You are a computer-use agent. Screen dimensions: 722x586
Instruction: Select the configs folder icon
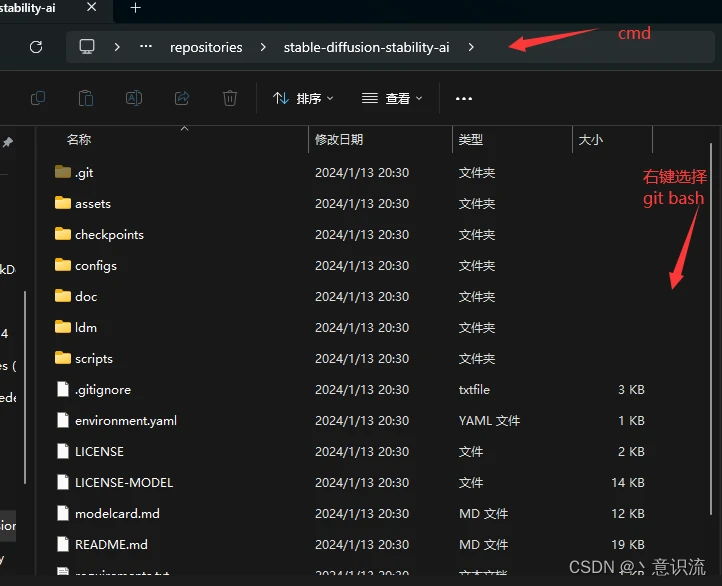pos(63,265)
